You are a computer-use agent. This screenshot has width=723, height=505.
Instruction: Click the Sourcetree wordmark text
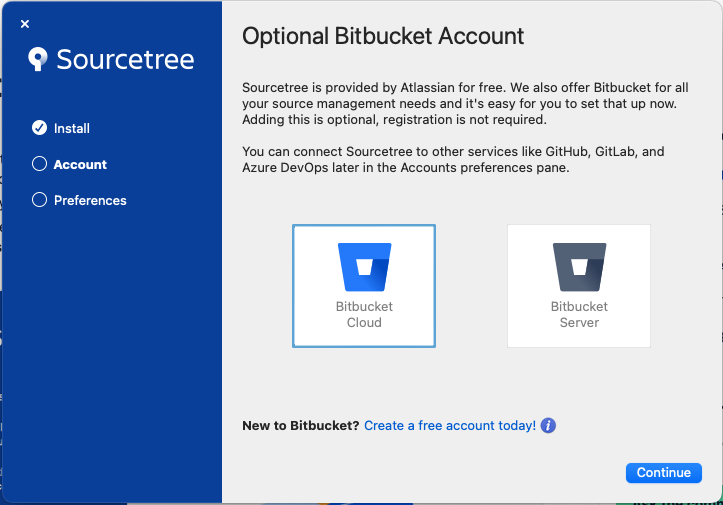[125, 59]
